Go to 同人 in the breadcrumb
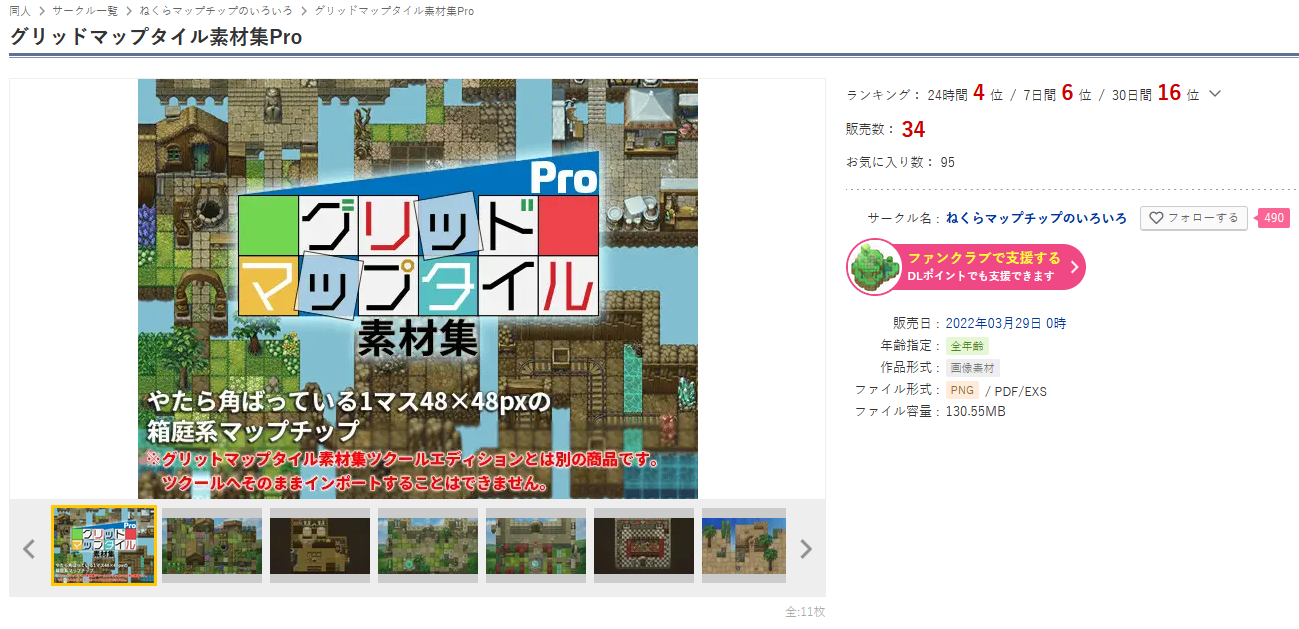 point(20,11)
